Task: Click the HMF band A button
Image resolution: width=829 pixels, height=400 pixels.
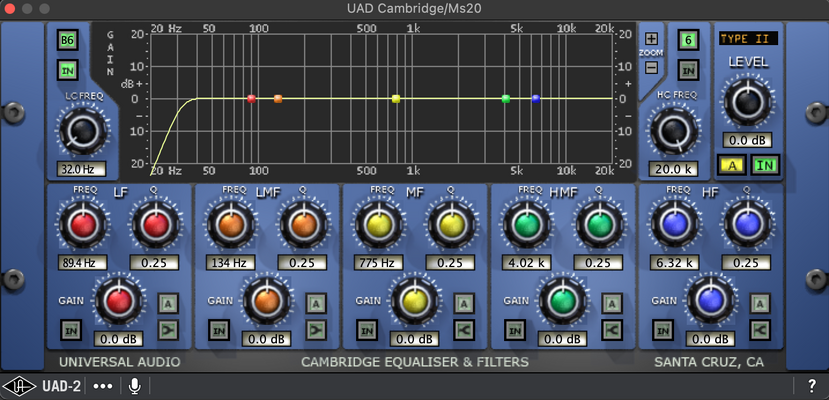Action: 612,303
